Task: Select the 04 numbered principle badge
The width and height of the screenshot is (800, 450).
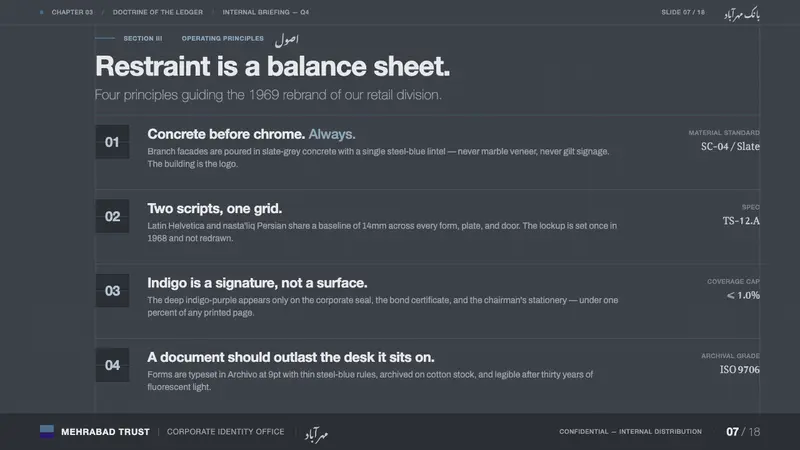Action: point(112,365)
